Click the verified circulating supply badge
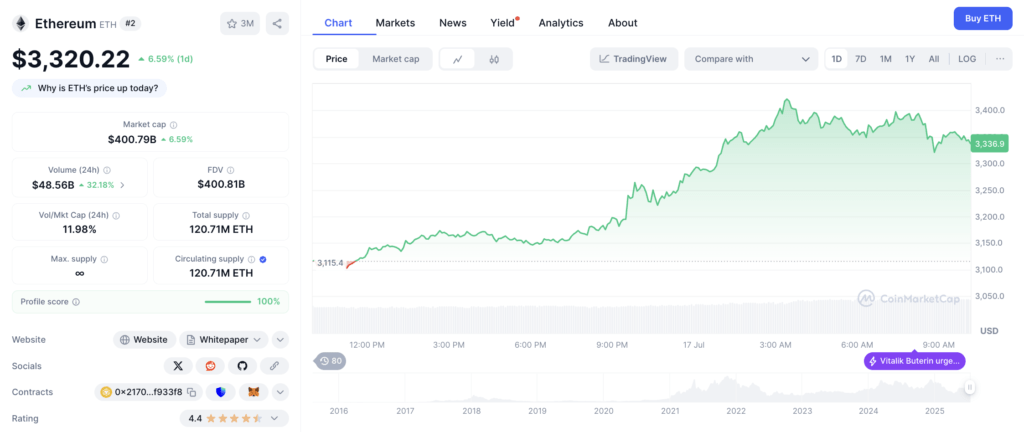1024x432 pixels. pyautogui.click(x=263, y=259)
